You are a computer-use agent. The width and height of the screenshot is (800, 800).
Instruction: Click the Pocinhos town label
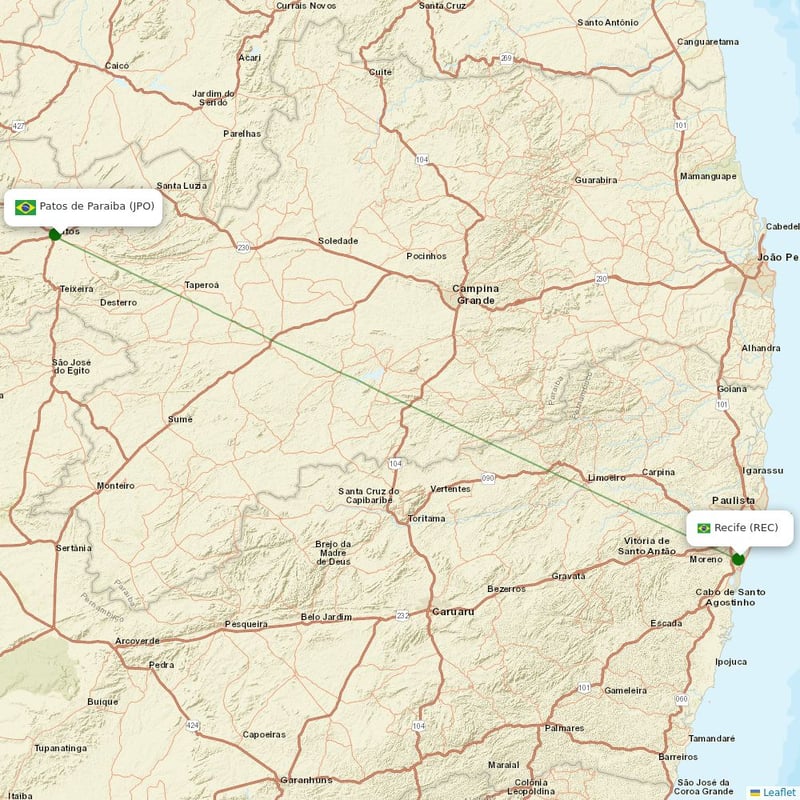click(426, 256)
